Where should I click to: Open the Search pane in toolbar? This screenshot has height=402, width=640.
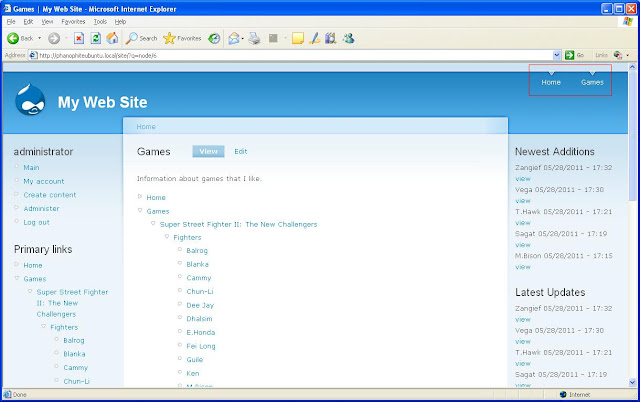(141, 38)
